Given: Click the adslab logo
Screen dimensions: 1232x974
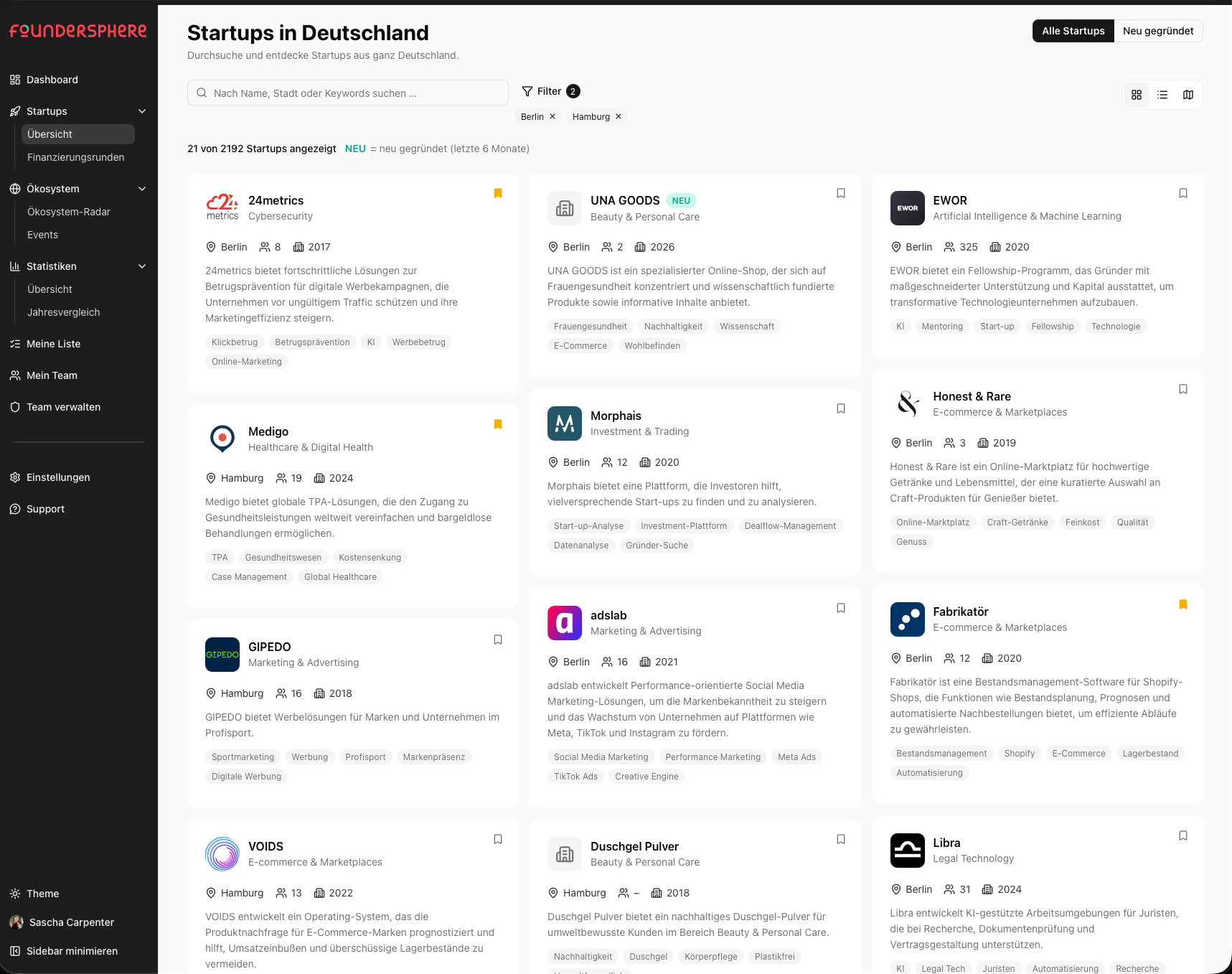Looking at the screenshot, I should point(565,623).
